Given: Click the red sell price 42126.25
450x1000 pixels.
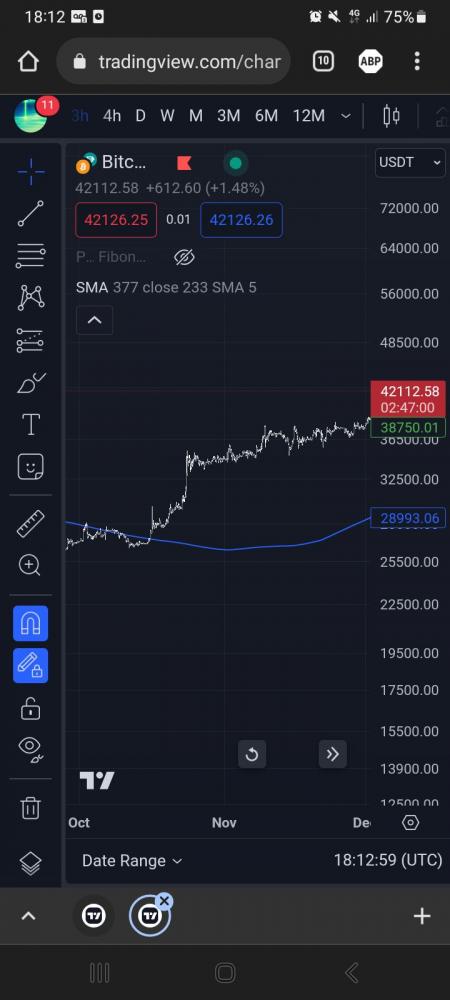Looking at the screenshot, I should [x=116, y=220].
